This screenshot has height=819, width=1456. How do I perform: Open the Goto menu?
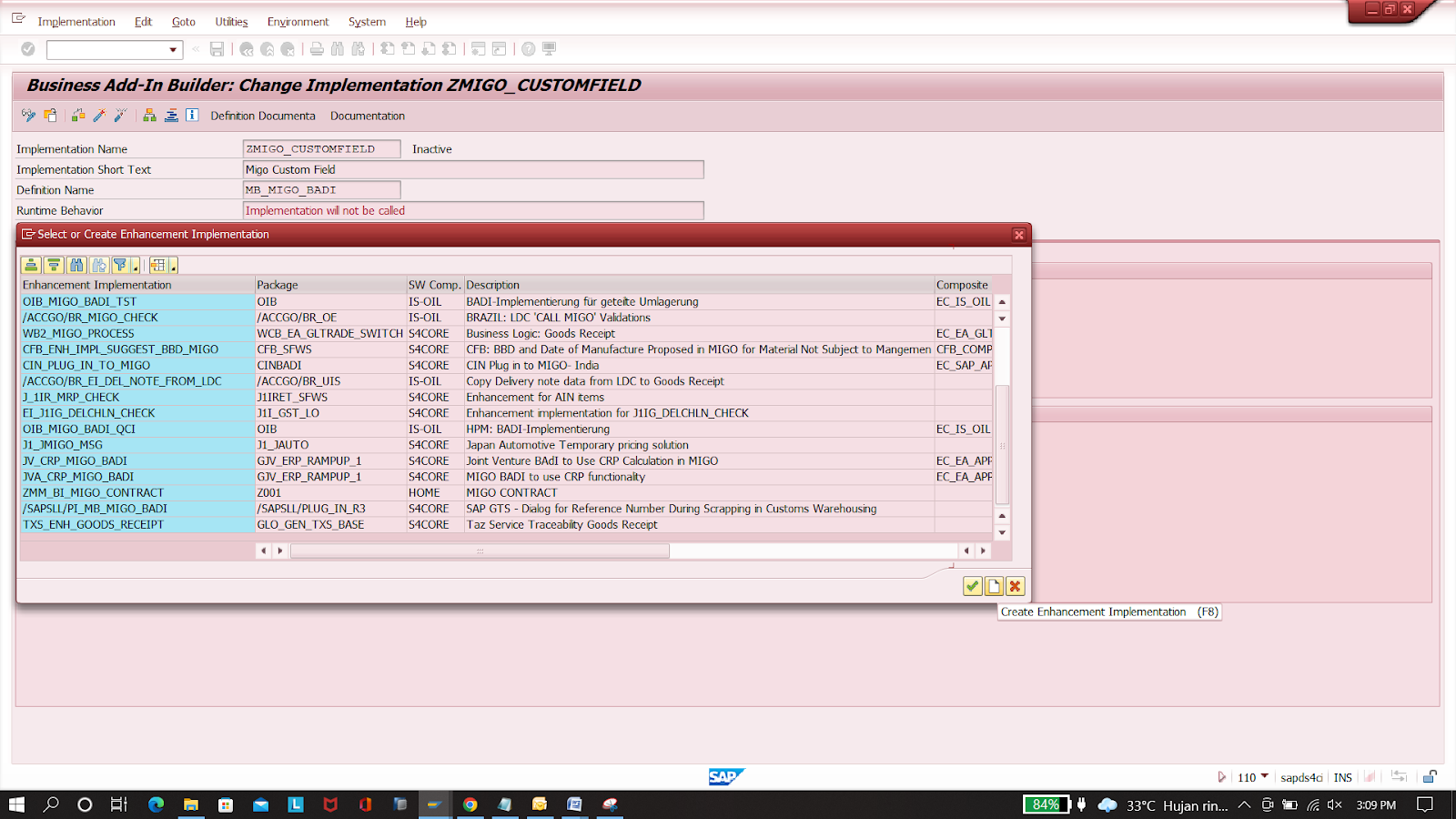click(x=184, y=22)
